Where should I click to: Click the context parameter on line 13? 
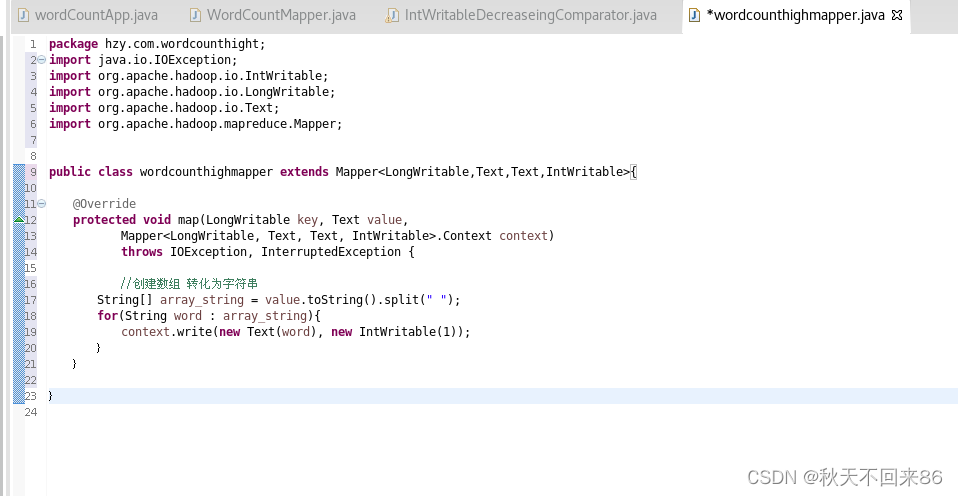[524, 236]
